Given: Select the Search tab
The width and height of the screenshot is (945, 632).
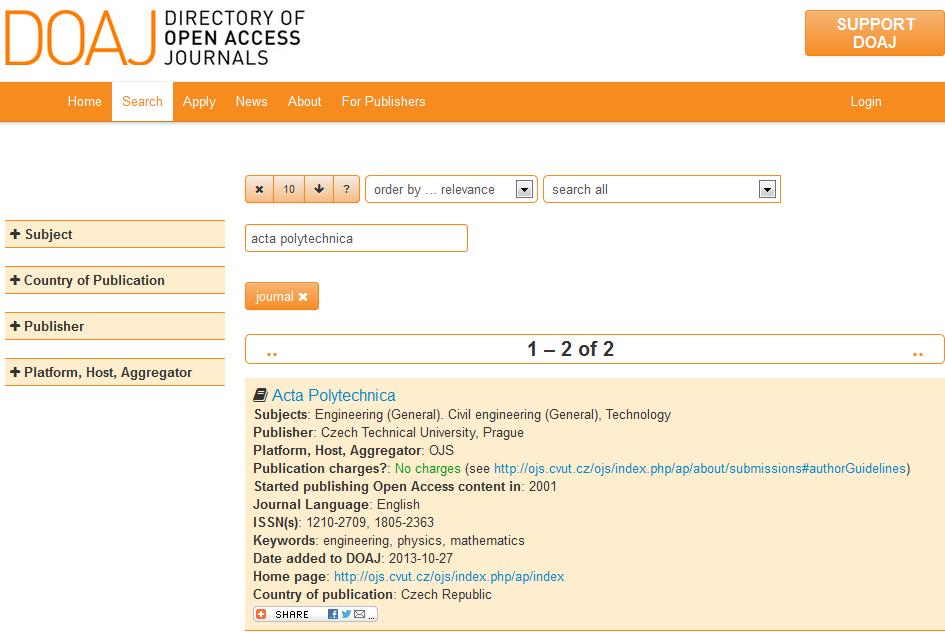Looking at the screenshot, I should point(142,101).
